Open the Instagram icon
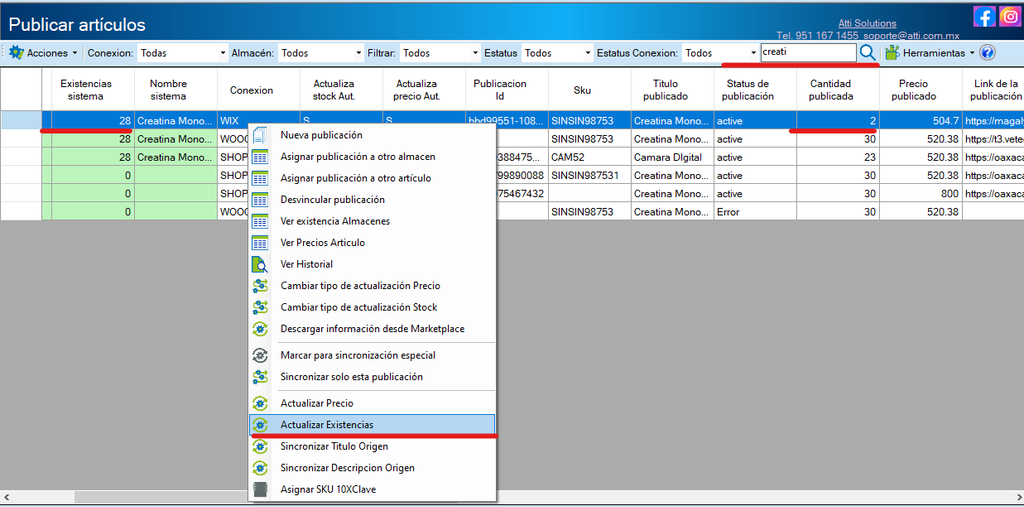This screenshot has height=507, width=1024. point(1009,16)
